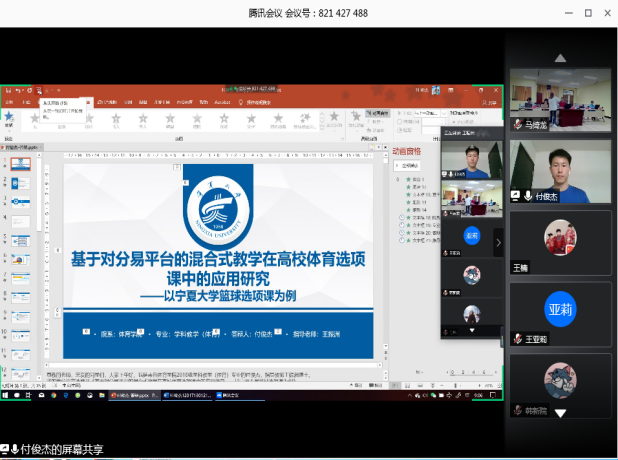The height and width of the screenshot is (460, 618).
Task: Click the Windows Start button in shared taskbar
Action: (x=5, y=397)
